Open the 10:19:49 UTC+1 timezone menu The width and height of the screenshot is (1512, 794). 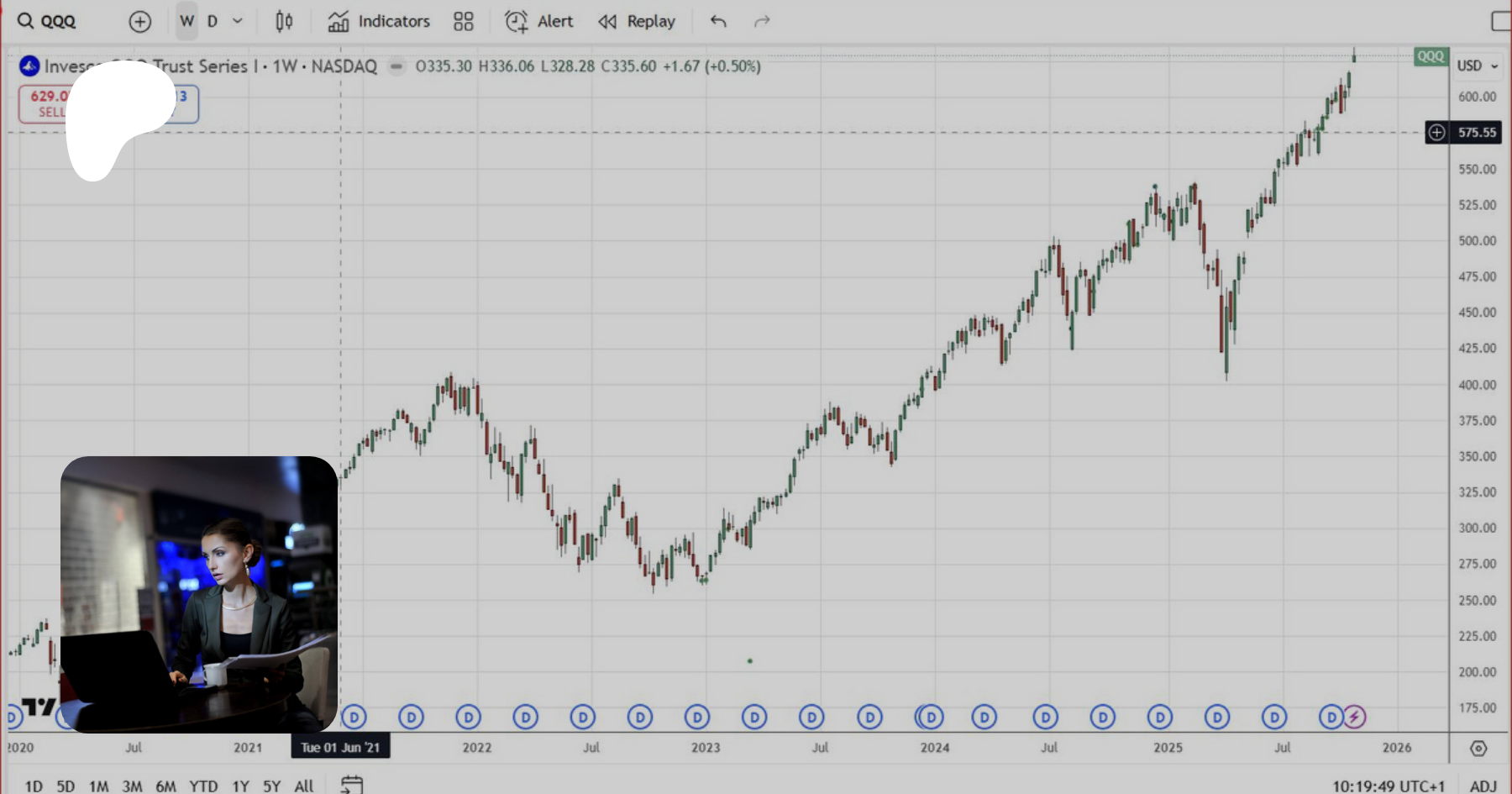click(x=1388, y=786)
